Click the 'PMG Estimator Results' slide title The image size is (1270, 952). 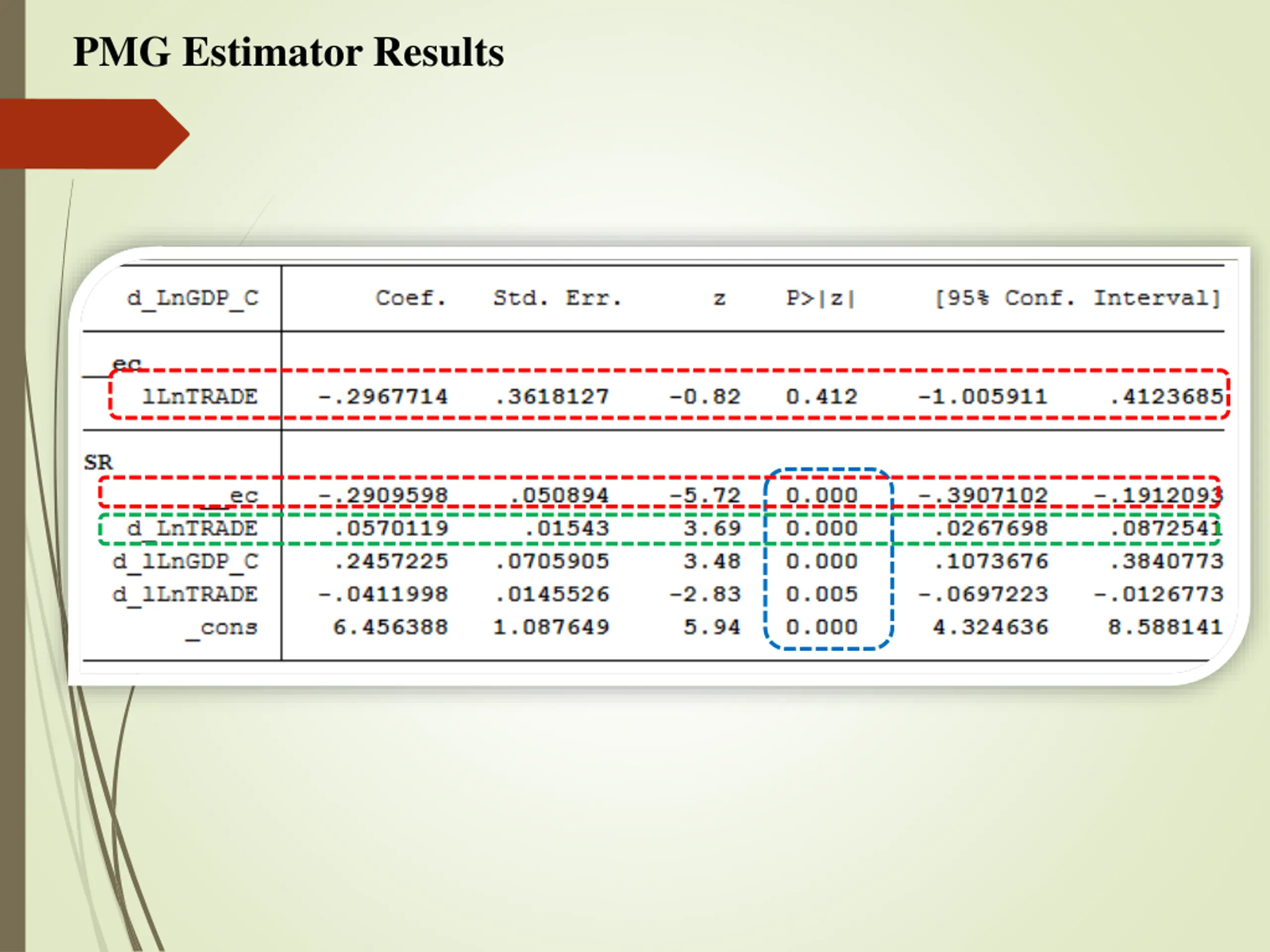[x=289, y=53]
